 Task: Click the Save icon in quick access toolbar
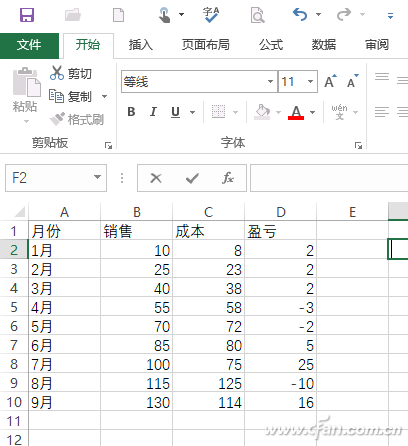pos(27,15)
